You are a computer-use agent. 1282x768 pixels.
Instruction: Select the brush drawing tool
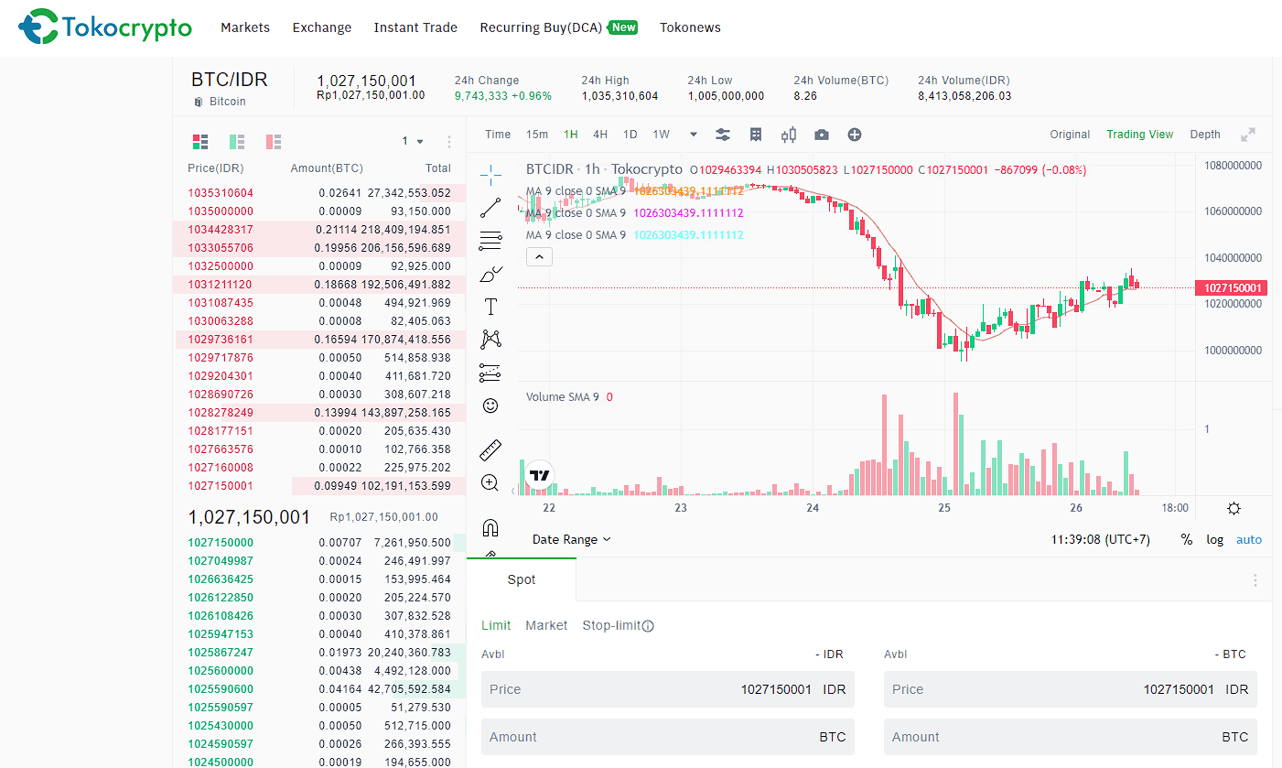[490, 274]
